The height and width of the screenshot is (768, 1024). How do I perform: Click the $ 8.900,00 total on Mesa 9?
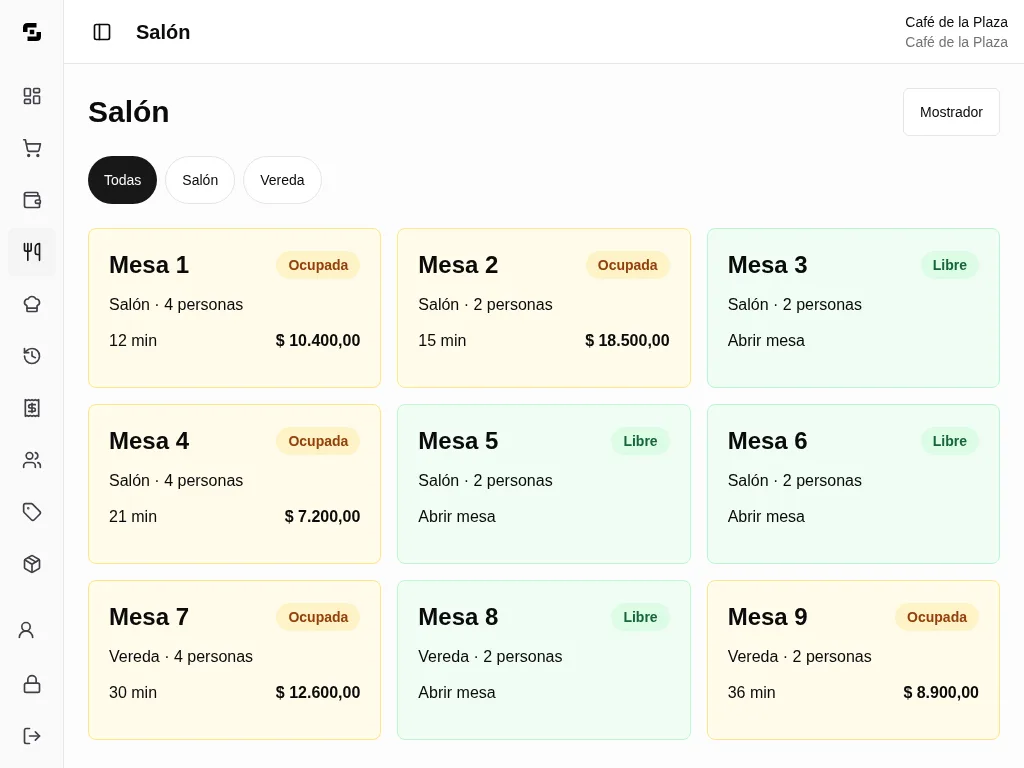(941, 692)
